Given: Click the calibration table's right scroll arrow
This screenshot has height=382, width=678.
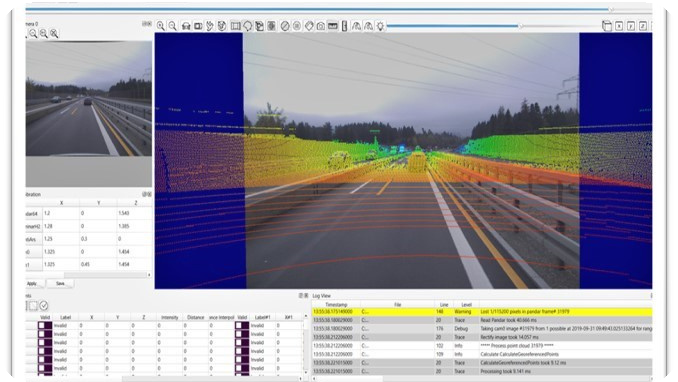Looking at the screenshot, I should (x=149, y=275).
